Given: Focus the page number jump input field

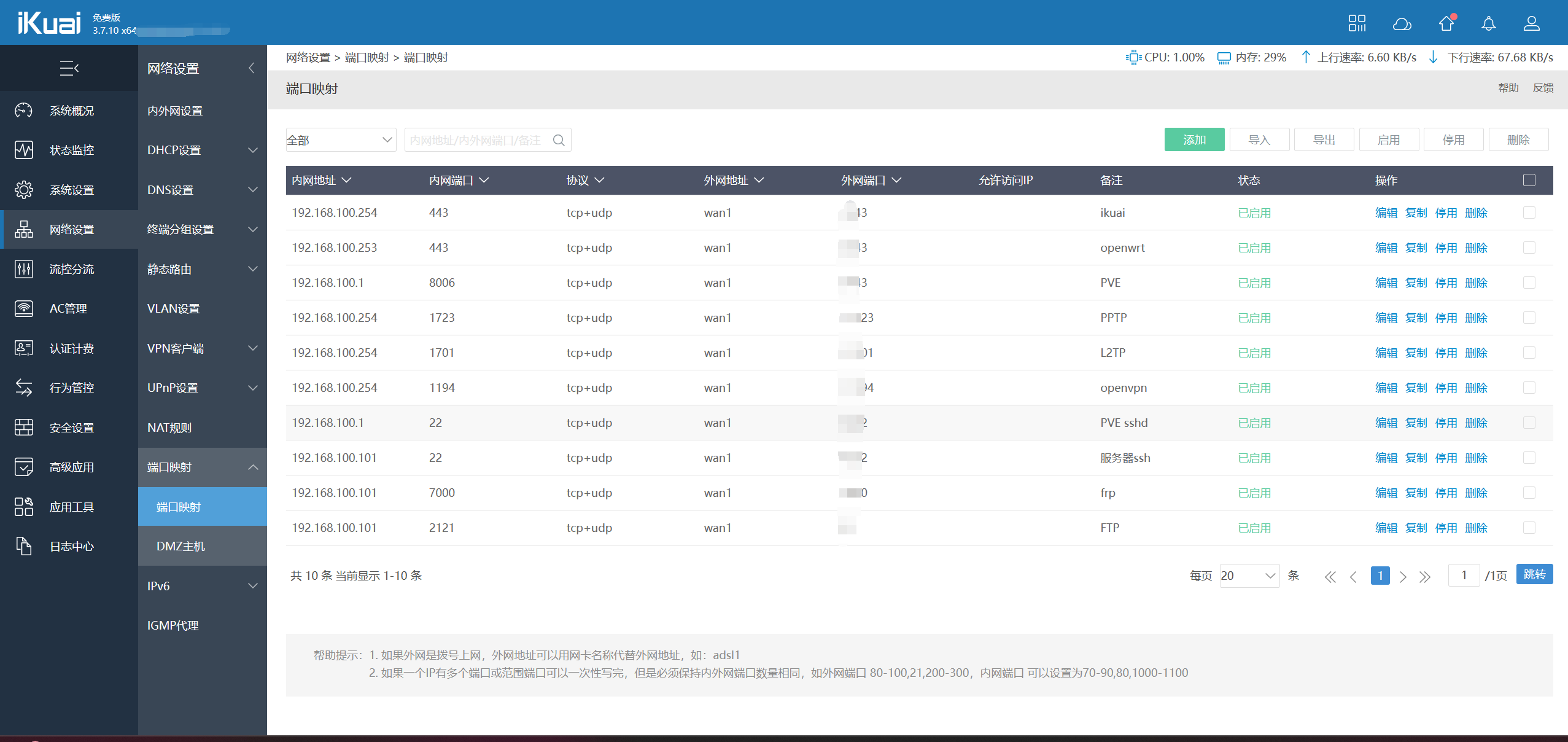Looking at the screenshot, I should point(1464,576).
